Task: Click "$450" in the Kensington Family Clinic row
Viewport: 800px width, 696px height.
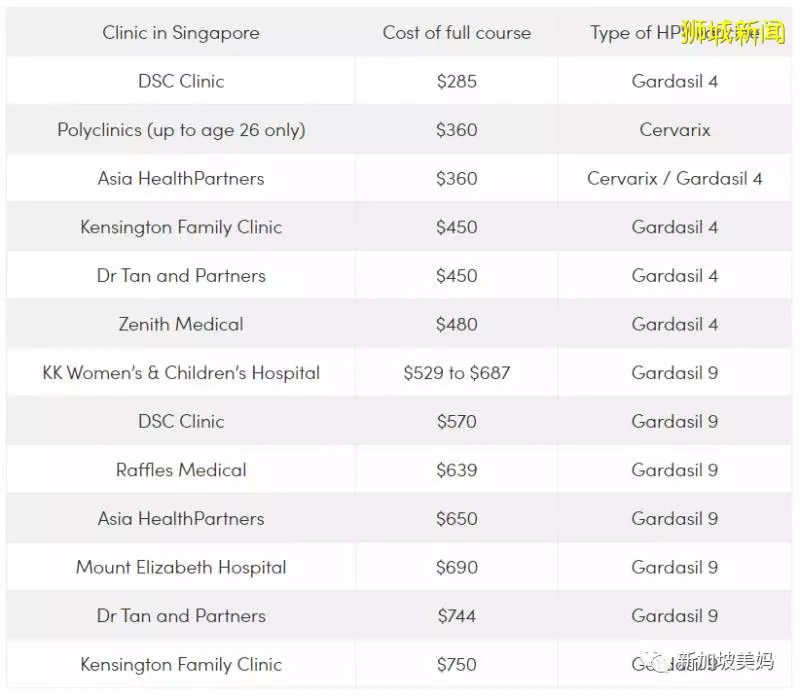Action: click(457, 228)
